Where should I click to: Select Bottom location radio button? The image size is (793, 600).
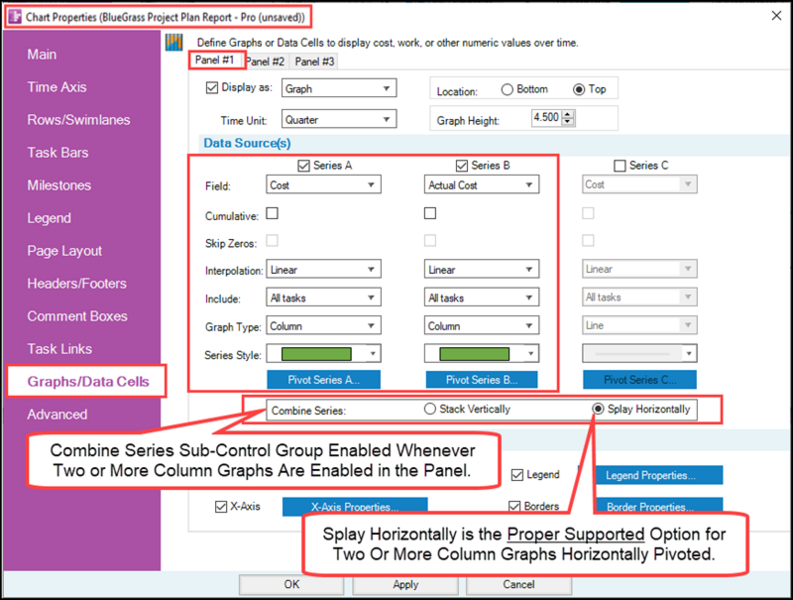[x=507, y=90]
